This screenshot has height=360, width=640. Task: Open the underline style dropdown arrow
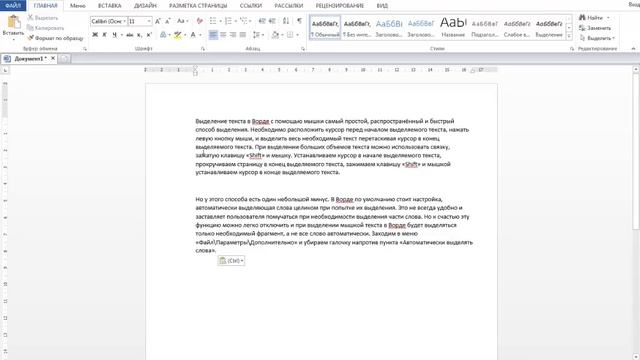(x=121, y=35)
